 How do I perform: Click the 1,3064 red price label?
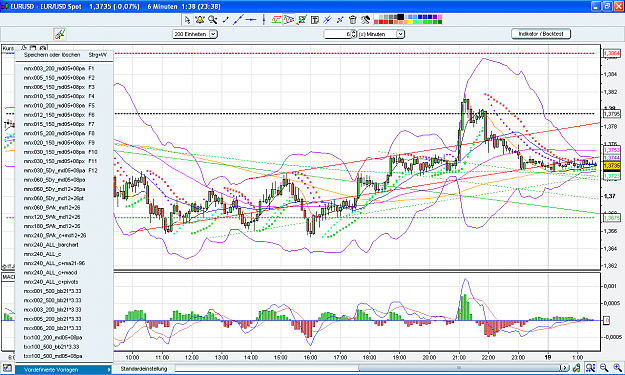(x=611, y=53)
